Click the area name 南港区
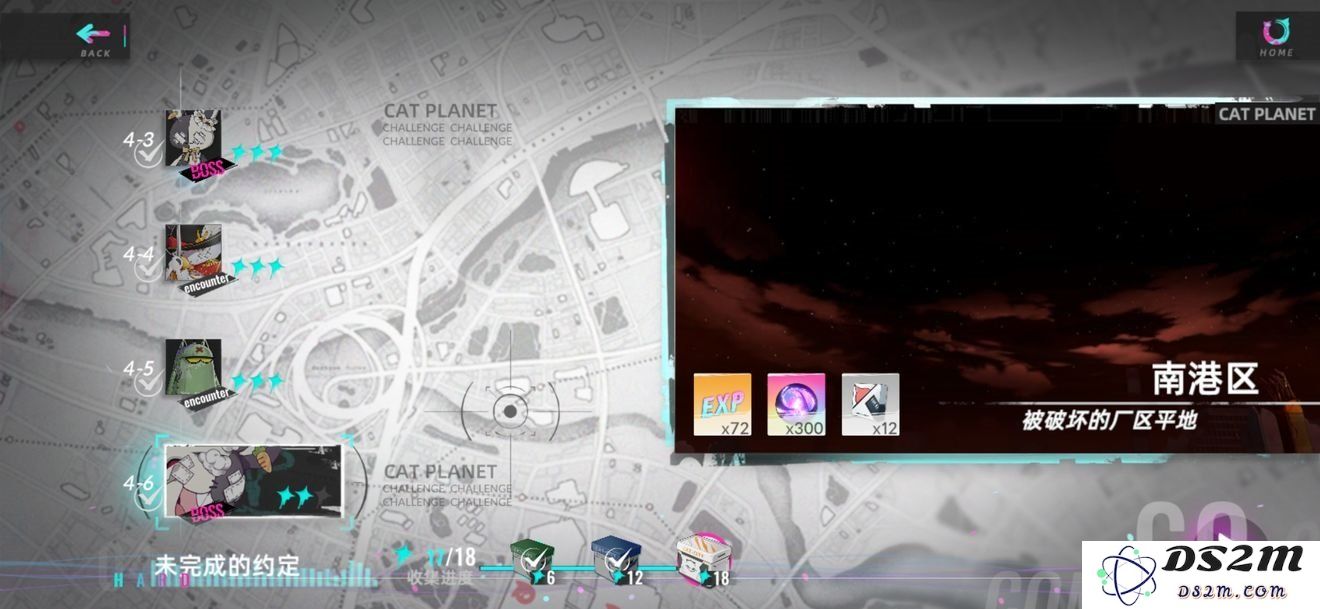This screenshot has width=1320, height=609. click(1204, 380)
